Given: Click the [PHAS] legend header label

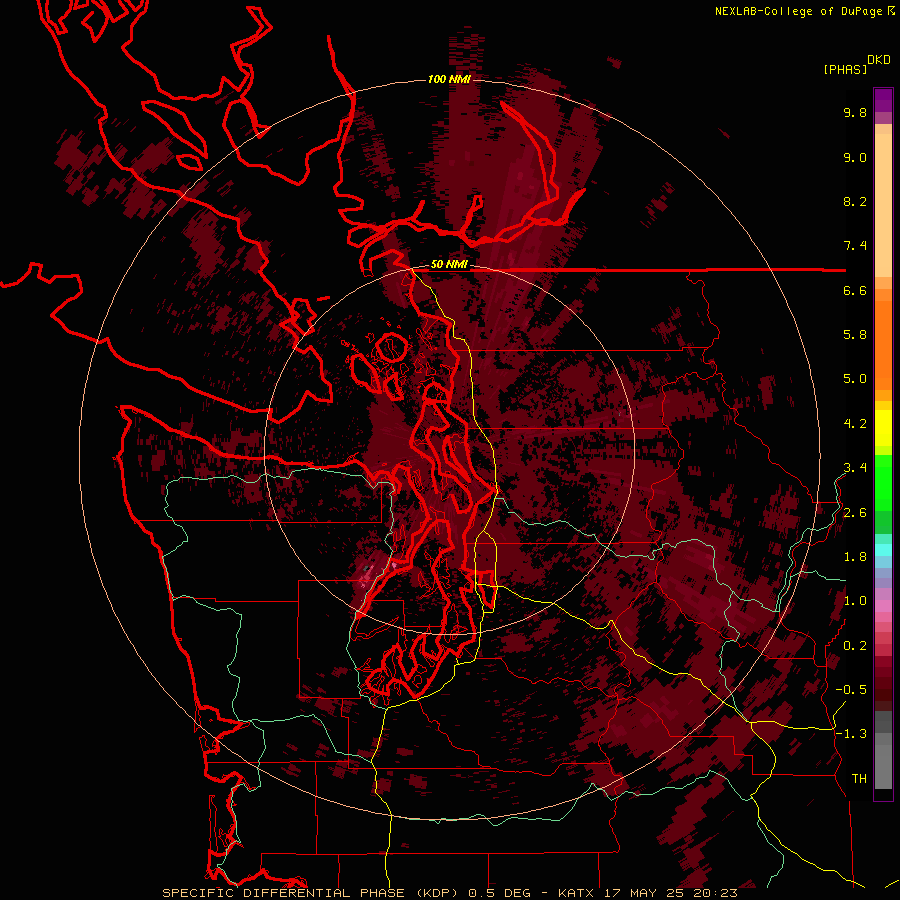Looking at the screenshot, I should 845,69.
